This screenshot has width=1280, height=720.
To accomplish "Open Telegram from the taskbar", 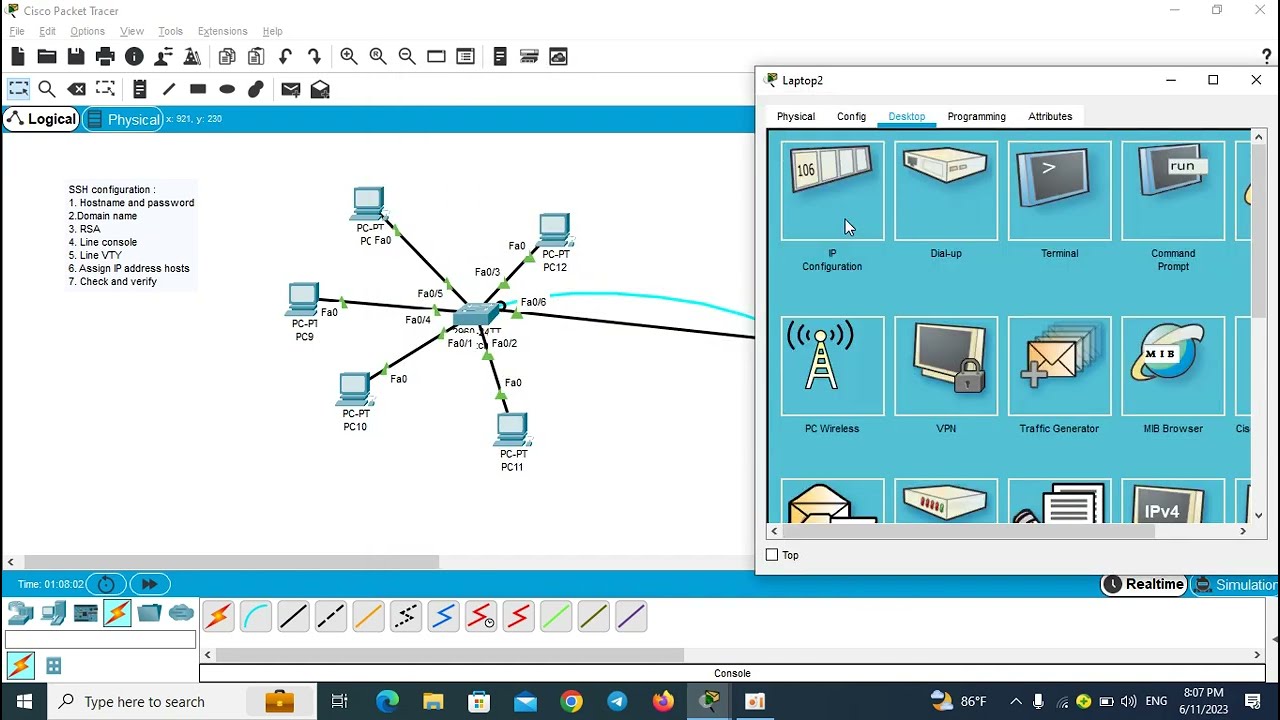I will [x=617, y=701].
